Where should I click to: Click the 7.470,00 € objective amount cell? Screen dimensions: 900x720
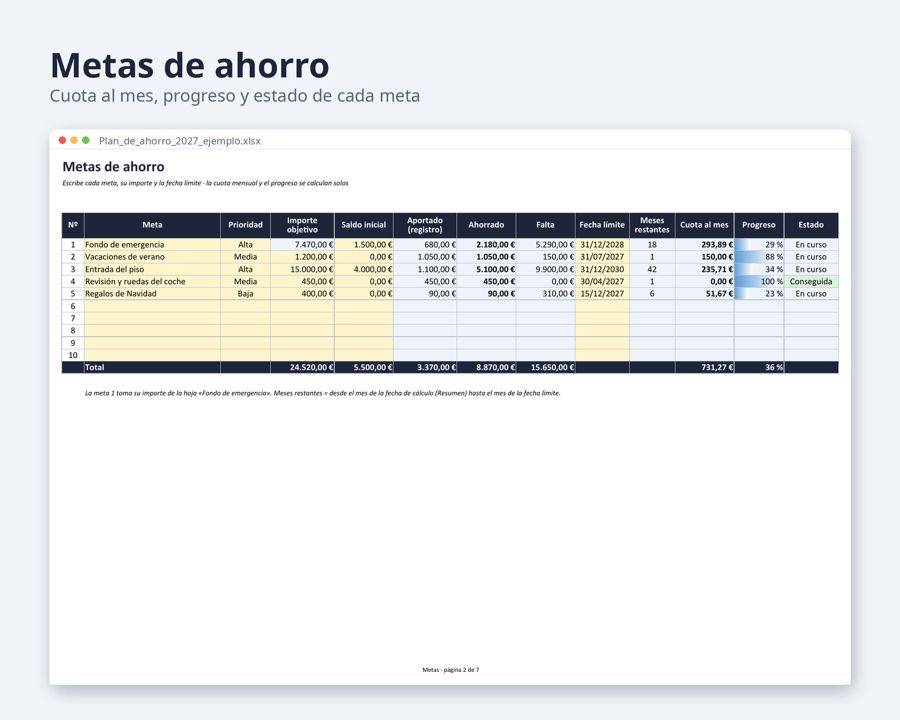pyautogui.click(x=302, y=245)
